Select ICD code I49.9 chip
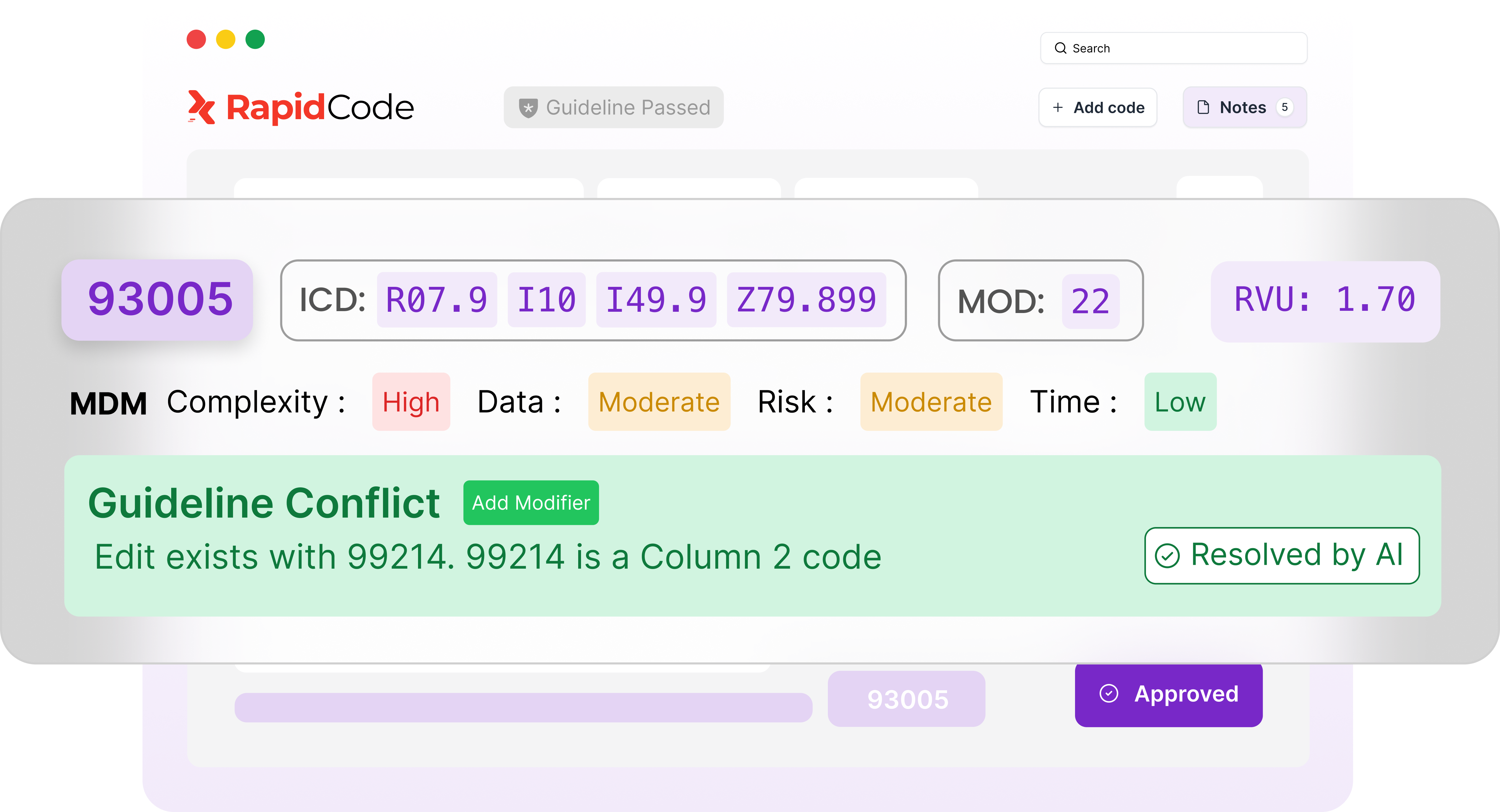 coord(656,300)
